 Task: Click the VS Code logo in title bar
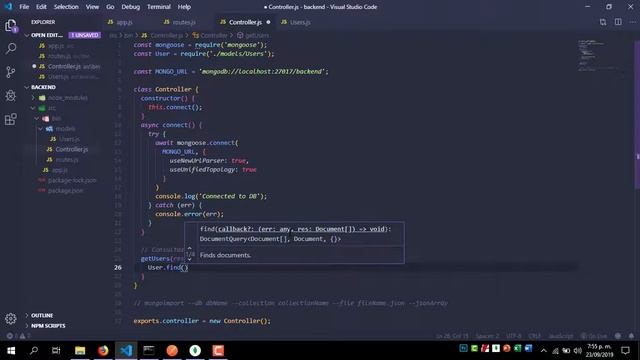tap(9, 7)
